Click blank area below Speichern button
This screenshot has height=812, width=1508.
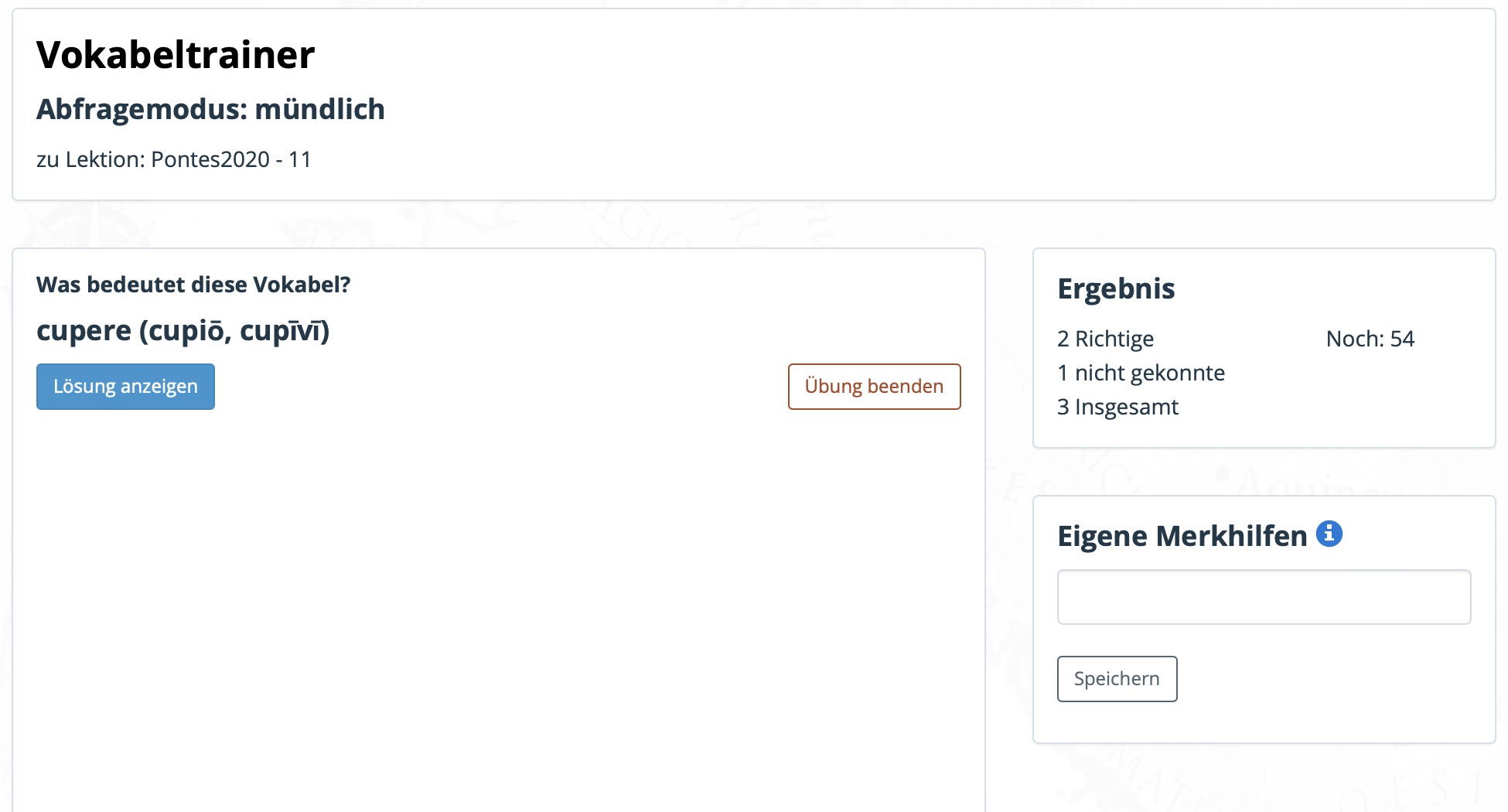point(1264,722)
